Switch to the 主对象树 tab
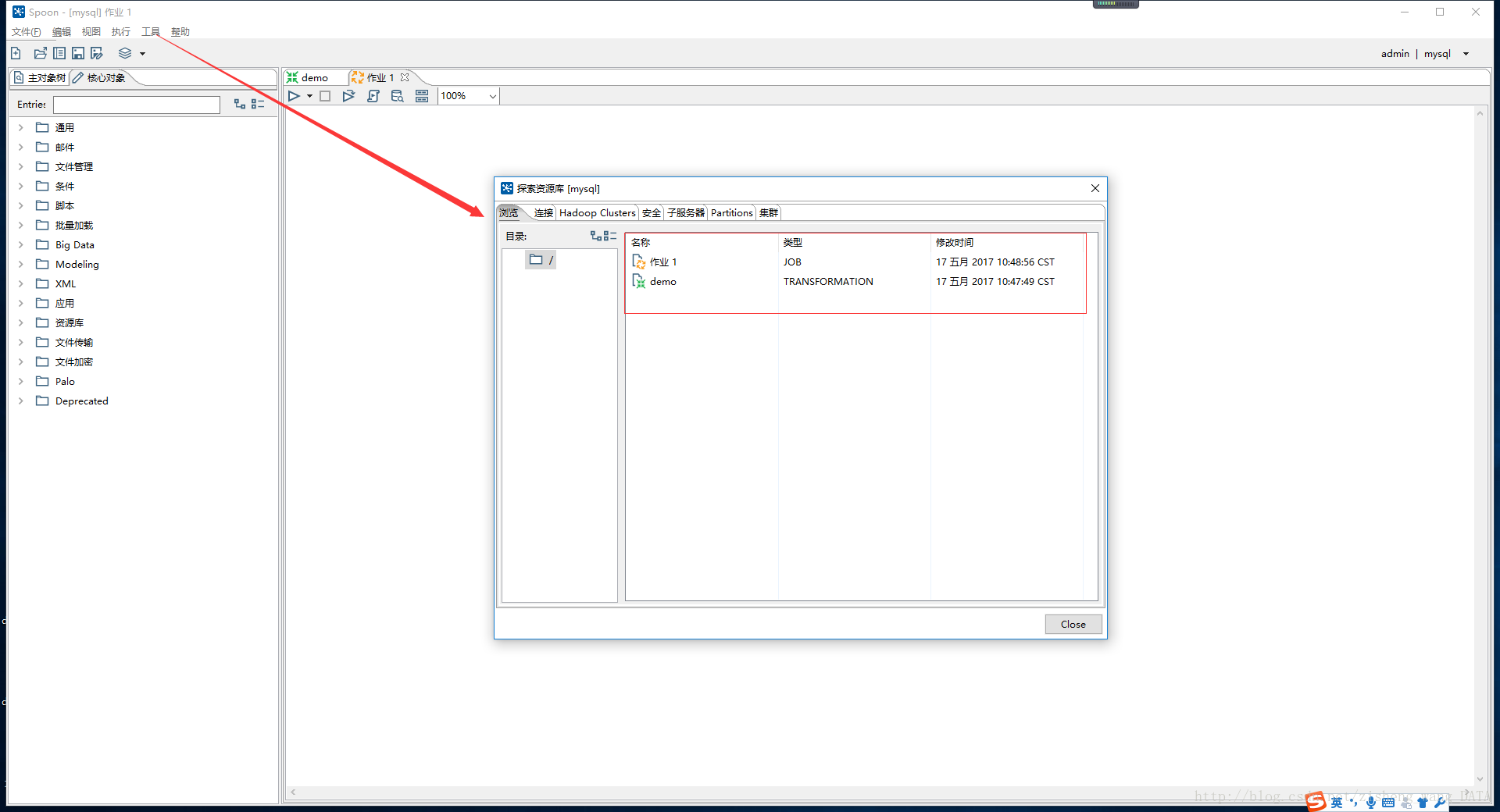Viewport: 1500px width, 812px height. (x=40, y=77)
